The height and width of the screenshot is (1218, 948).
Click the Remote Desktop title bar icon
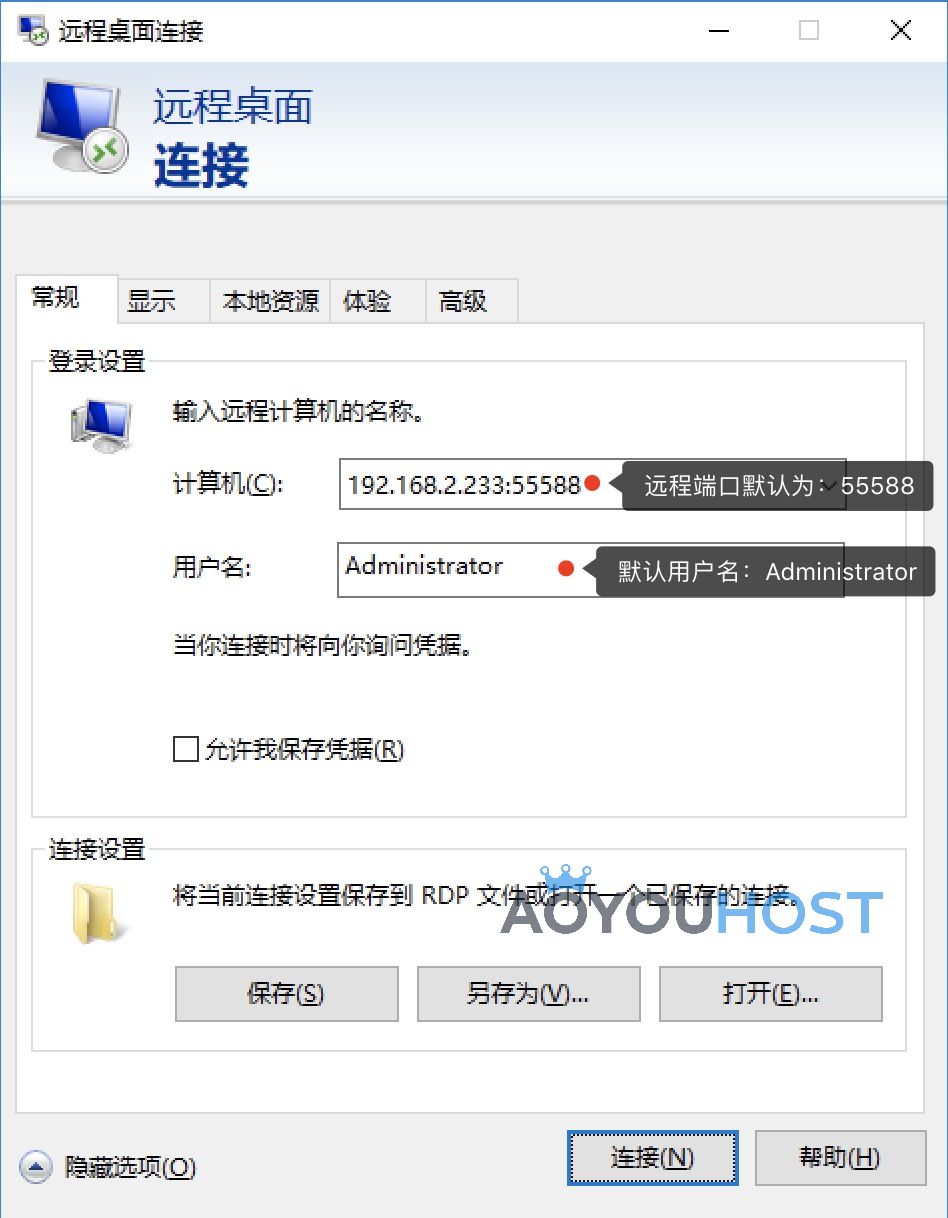tap(33, 30)
